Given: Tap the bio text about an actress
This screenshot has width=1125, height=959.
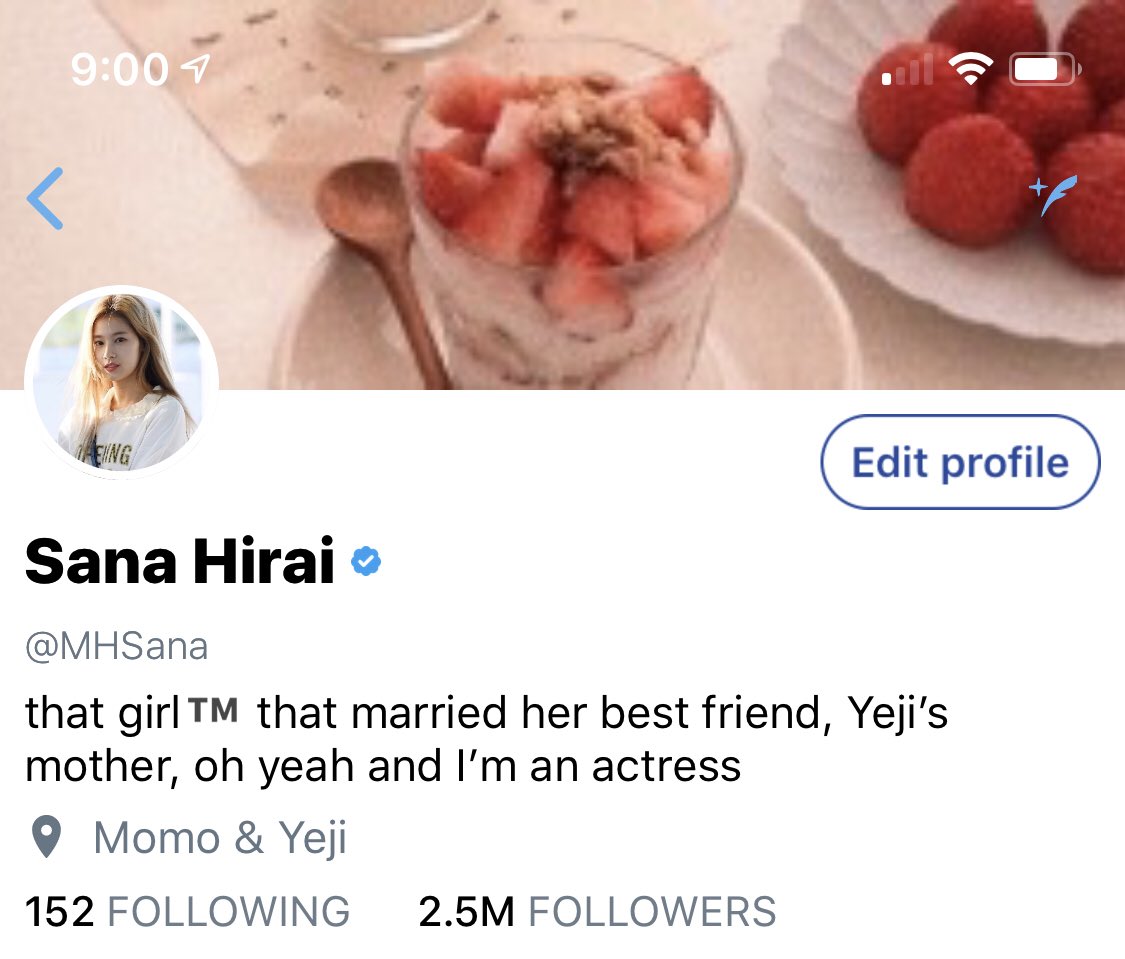Looking at the screenshot, I should pyautogui.click(x=486, y=740).
